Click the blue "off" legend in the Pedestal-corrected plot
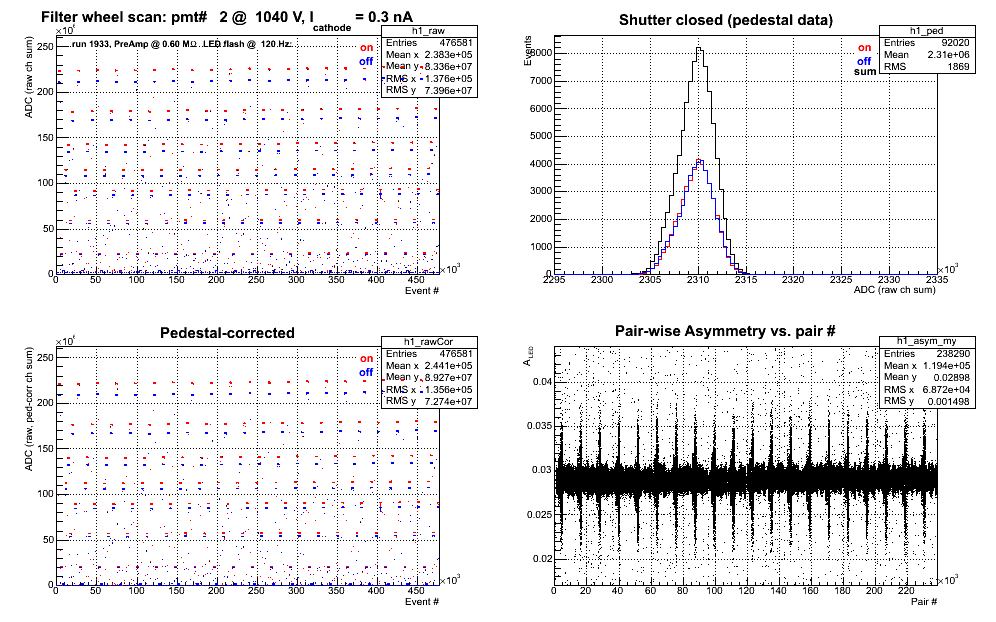 [x=366, y=372]
